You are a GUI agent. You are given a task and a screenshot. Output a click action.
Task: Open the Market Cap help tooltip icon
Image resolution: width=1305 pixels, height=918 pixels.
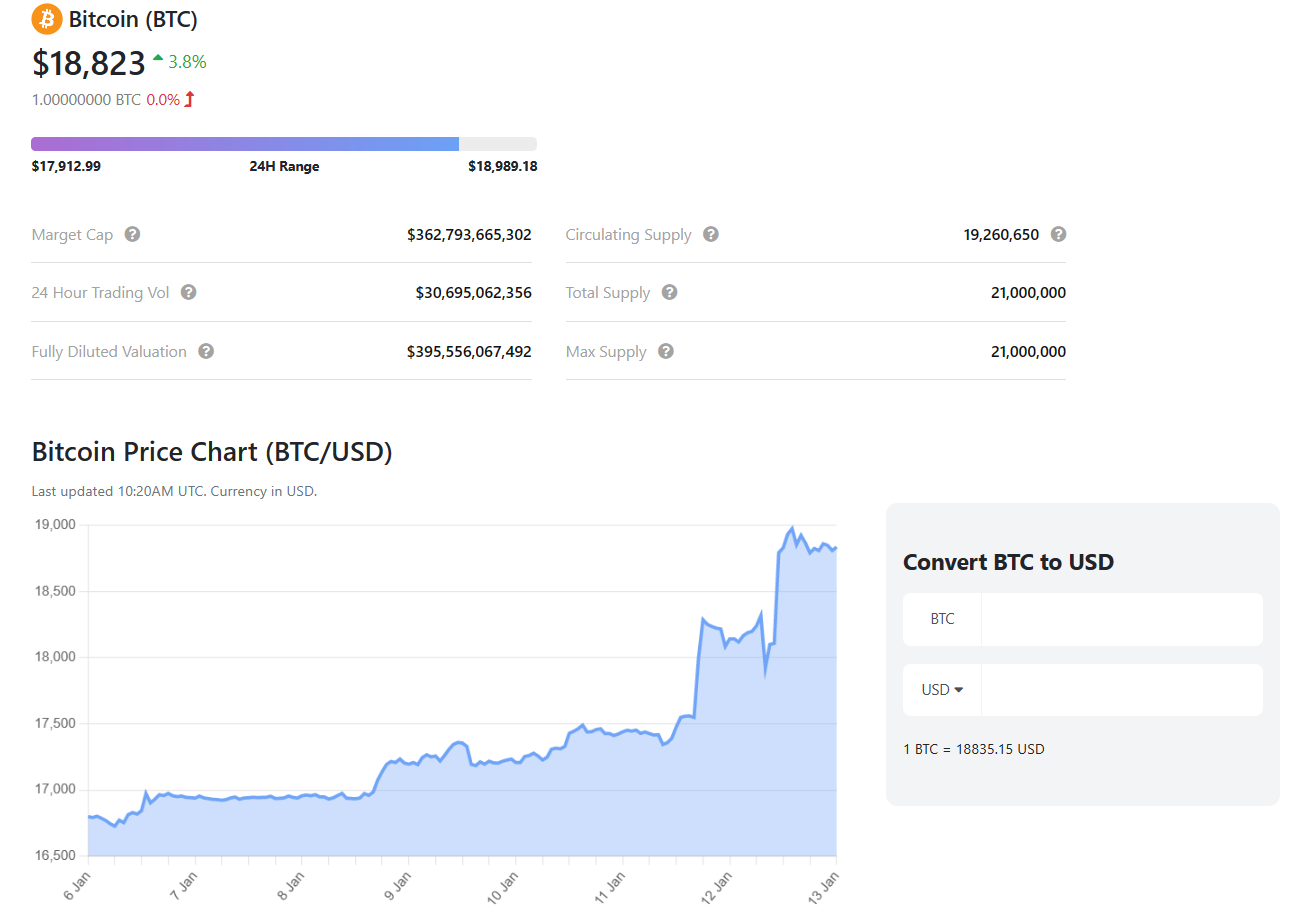[x=132, y=234]
